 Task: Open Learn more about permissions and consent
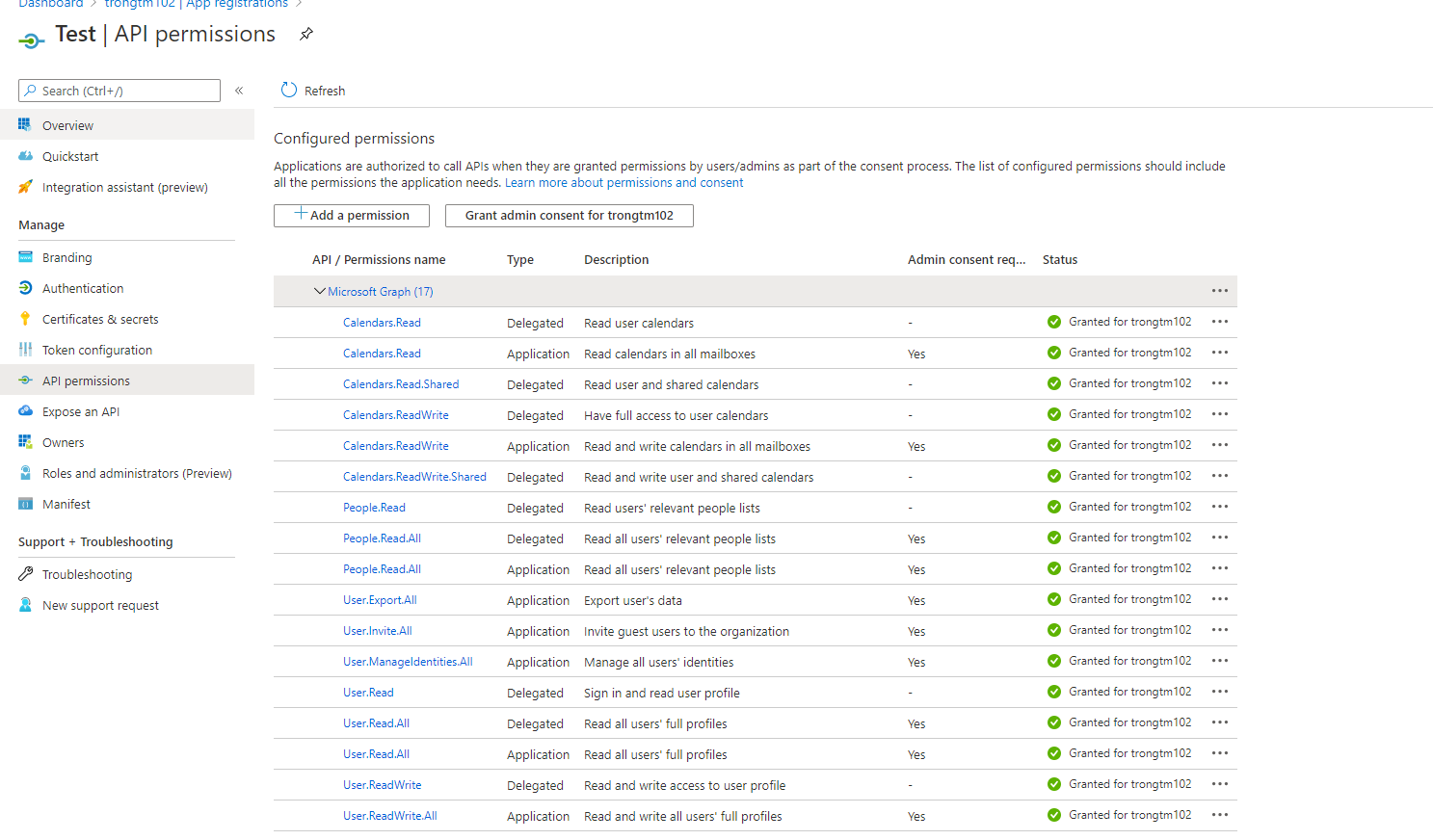tap(624, 182)
